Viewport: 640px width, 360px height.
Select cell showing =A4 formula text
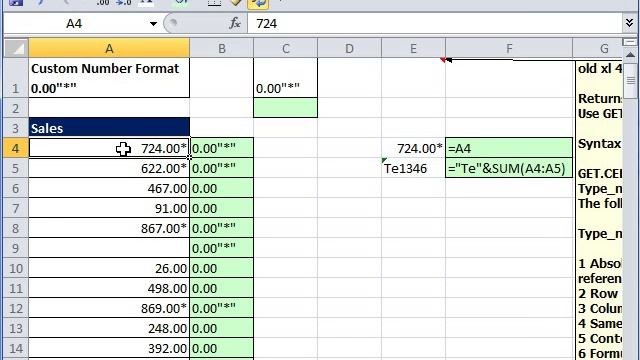tap(509, 148)
